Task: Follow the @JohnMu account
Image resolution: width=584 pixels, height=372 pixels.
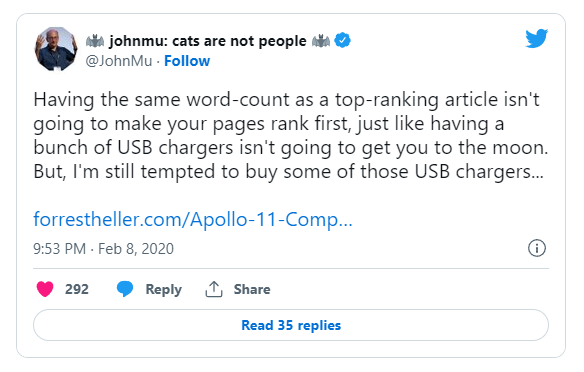Action: pyautogui.click(x=187, y=61)
